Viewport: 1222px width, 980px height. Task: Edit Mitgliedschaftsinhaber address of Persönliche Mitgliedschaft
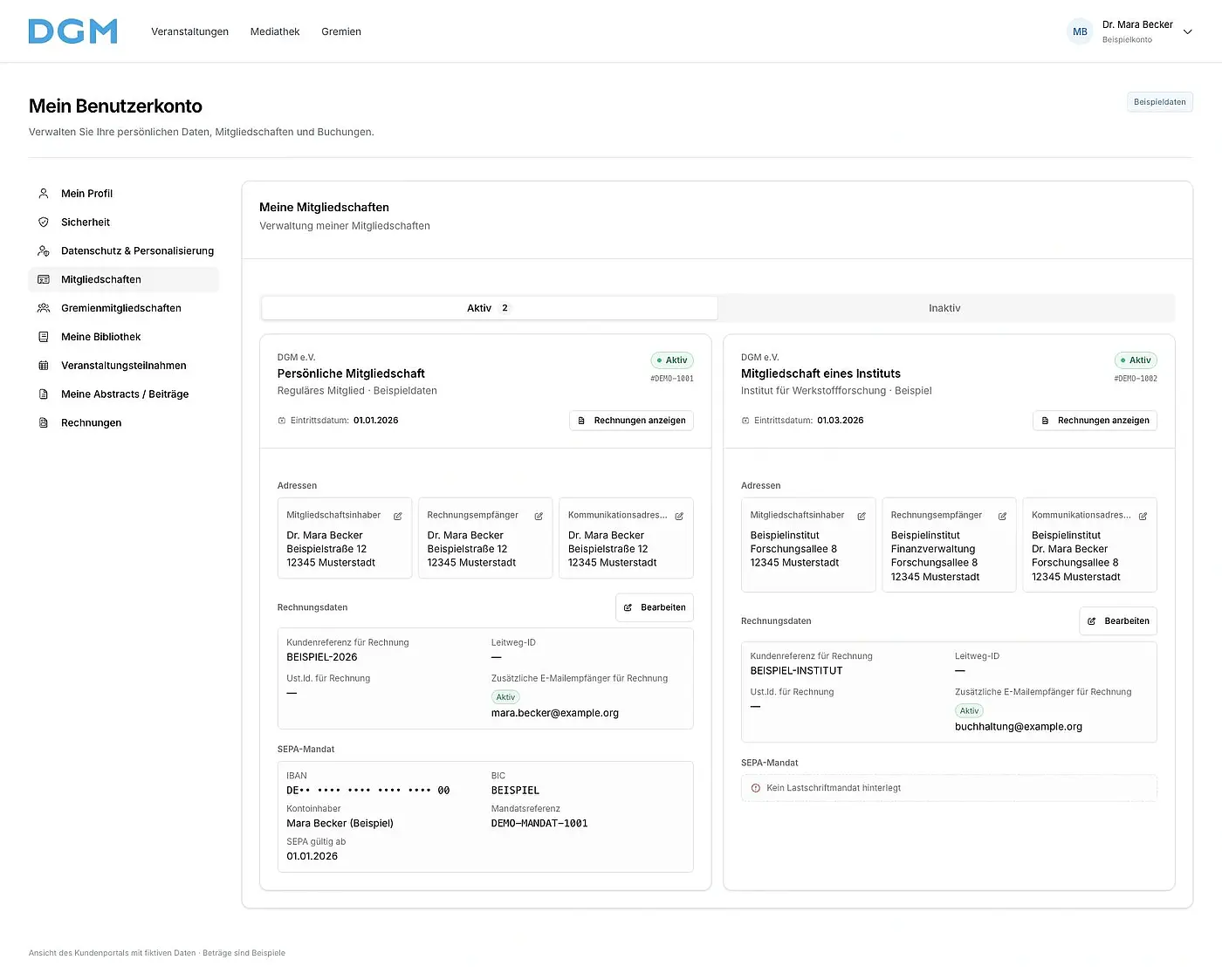point(398,517)
